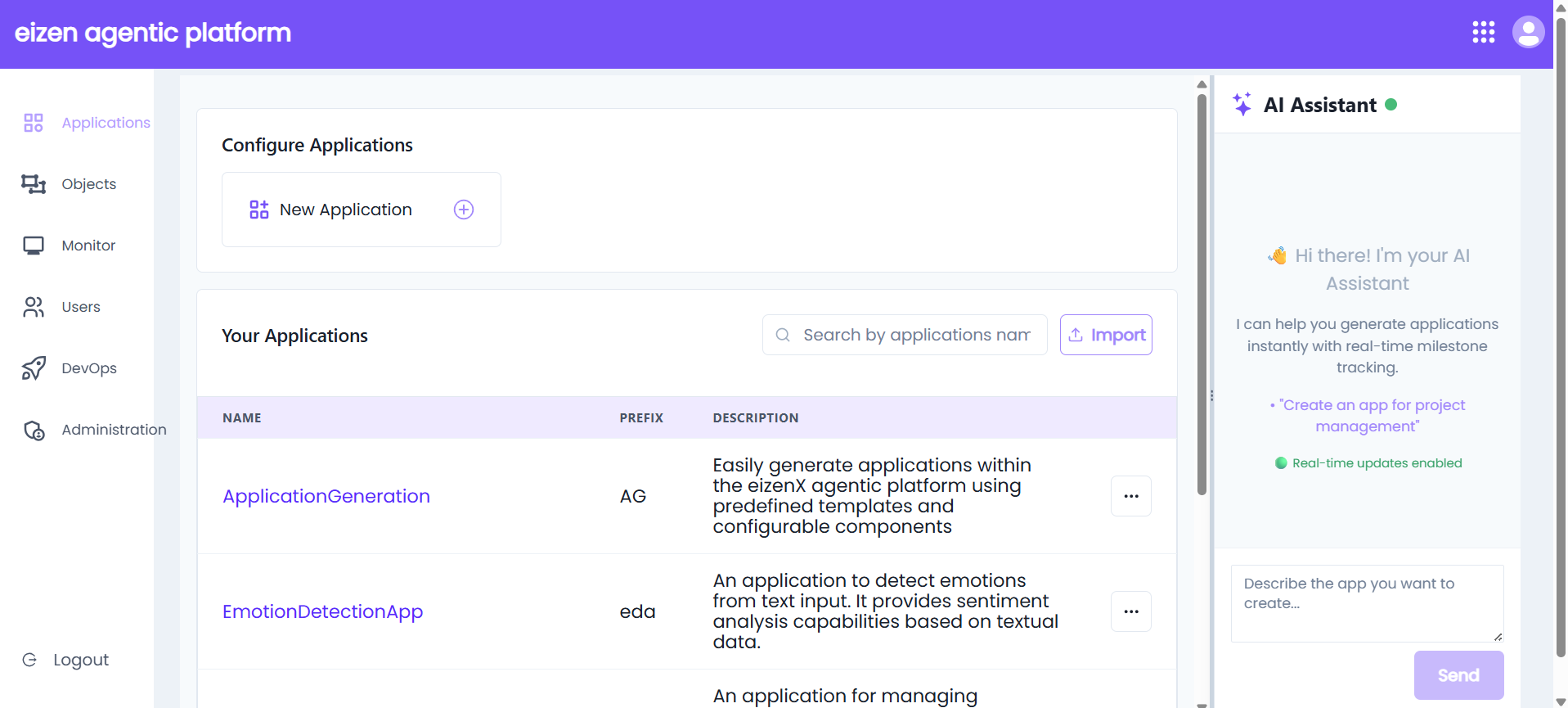Screen dimensions: 1568x708
Task: Click the NAME column header
Action: [242, 417]
